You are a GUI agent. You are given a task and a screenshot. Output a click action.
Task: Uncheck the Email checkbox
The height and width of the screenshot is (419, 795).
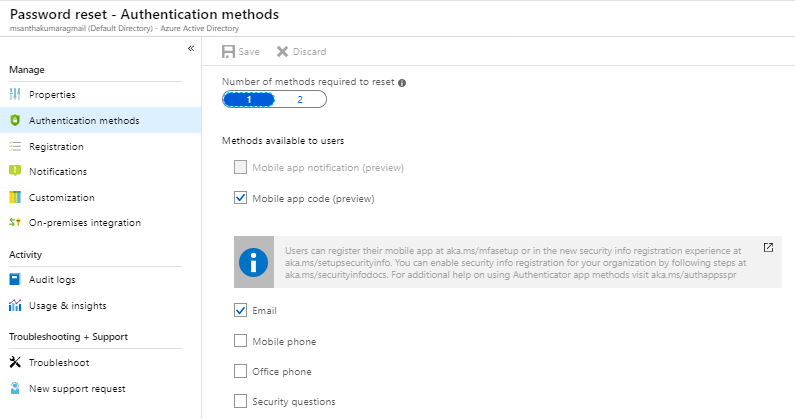pyautogui.click(x=240, y=310)
